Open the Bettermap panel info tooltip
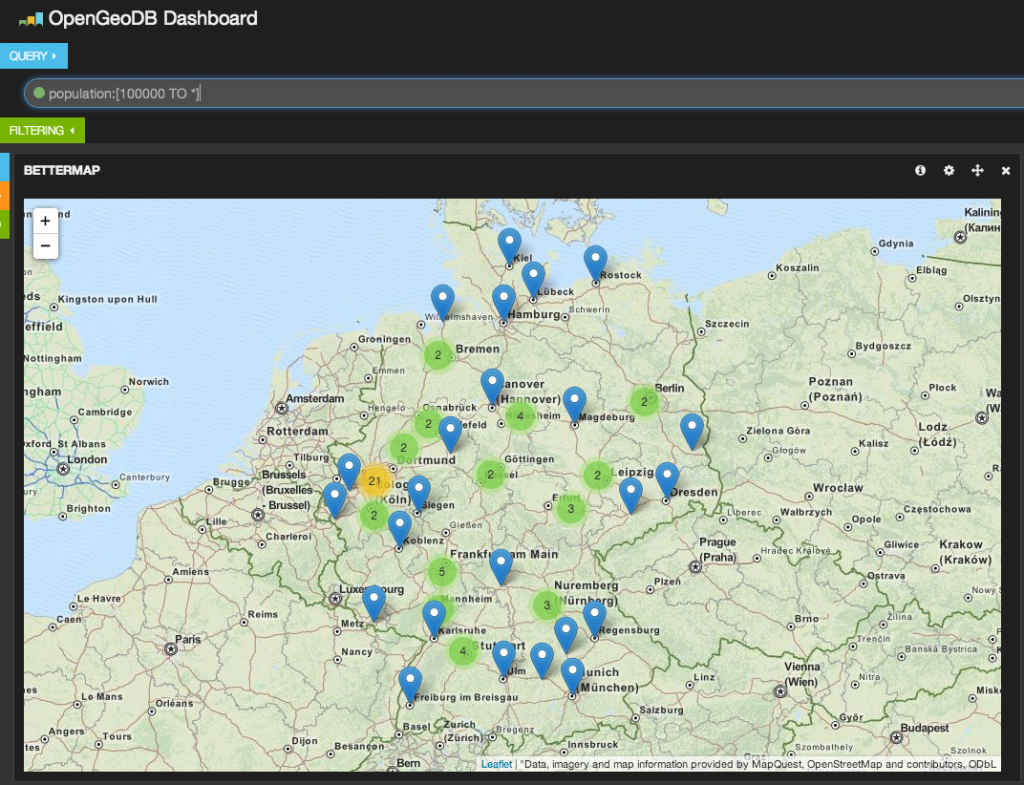Screen dimensions: 1024x785 919,170
